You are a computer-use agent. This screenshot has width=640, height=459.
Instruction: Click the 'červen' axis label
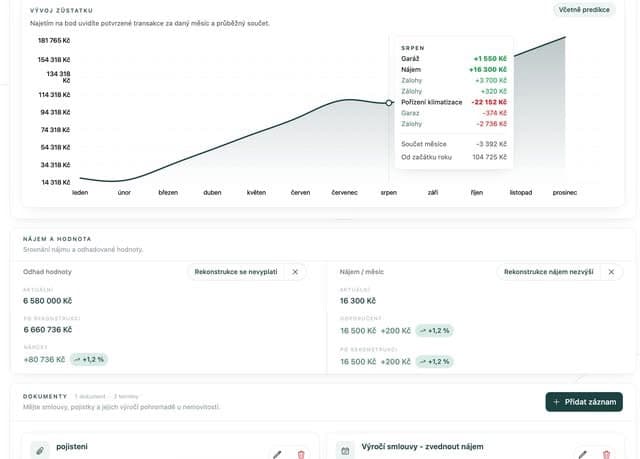coord(300,192)
